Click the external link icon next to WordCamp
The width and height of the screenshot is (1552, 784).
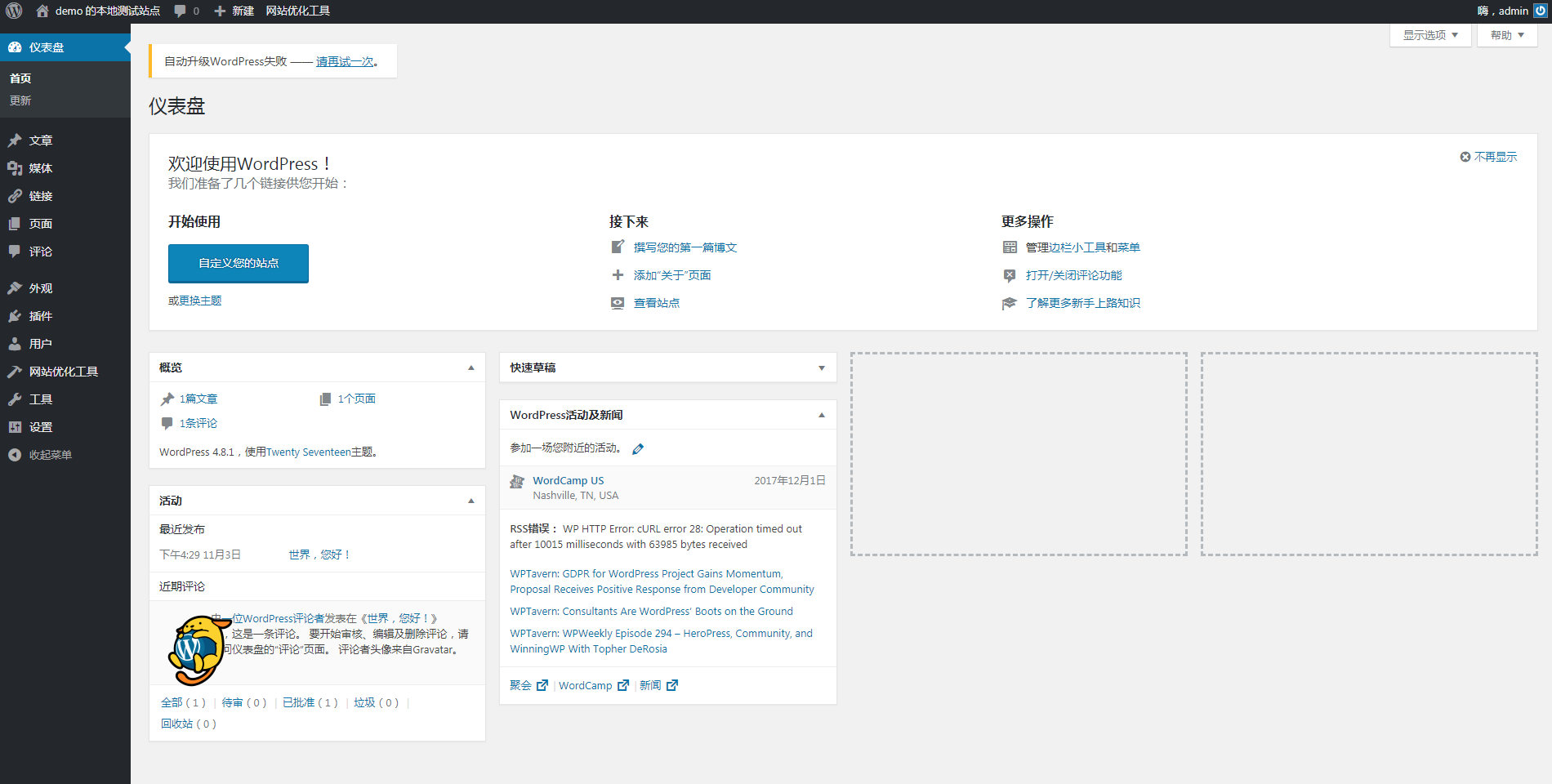(623, 685)
